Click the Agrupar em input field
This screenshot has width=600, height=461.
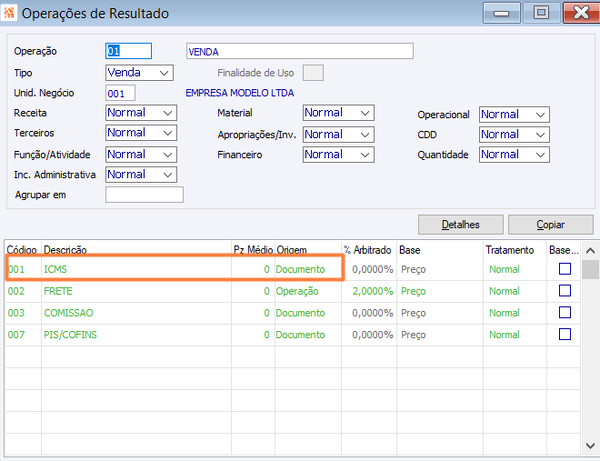[x=144, y=195]
